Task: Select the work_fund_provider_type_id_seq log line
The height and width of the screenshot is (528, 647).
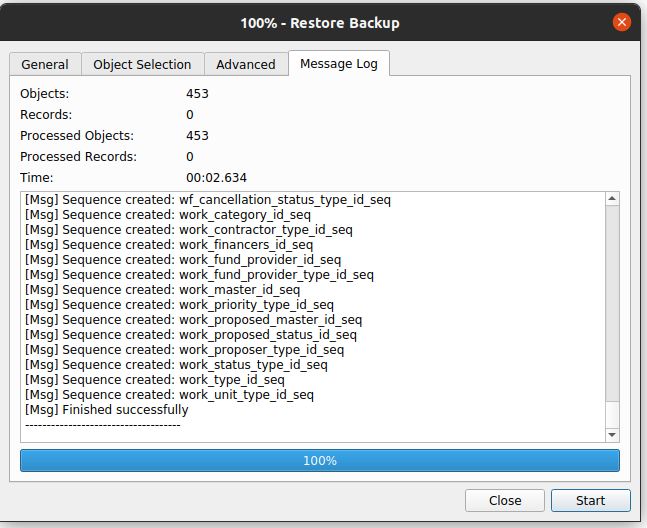Action: (x=199, y=275)
